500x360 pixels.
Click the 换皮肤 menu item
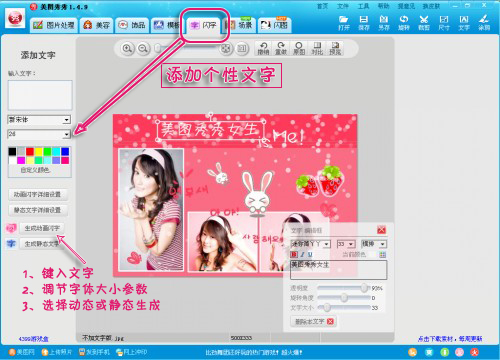(x=431, y=6)
